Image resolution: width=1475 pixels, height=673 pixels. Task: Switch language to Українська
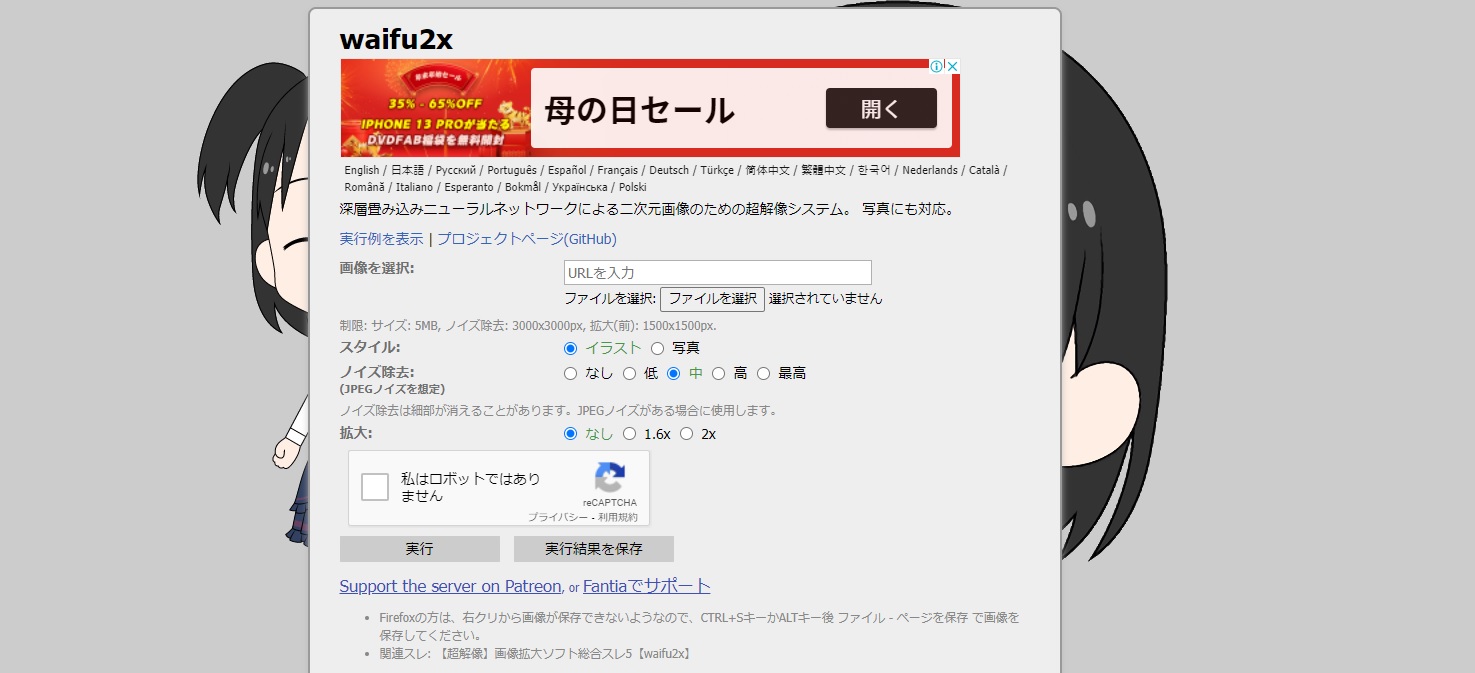[580, 187]
